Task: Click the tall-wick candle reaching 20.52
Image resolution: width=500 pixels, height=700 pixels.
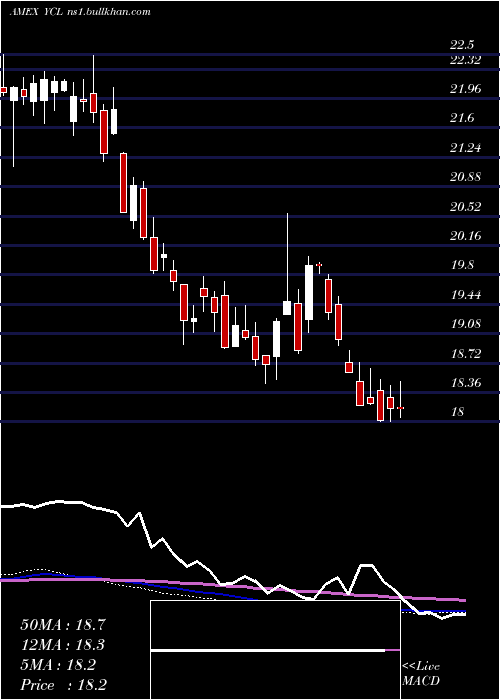Action: tap(287, 264)
